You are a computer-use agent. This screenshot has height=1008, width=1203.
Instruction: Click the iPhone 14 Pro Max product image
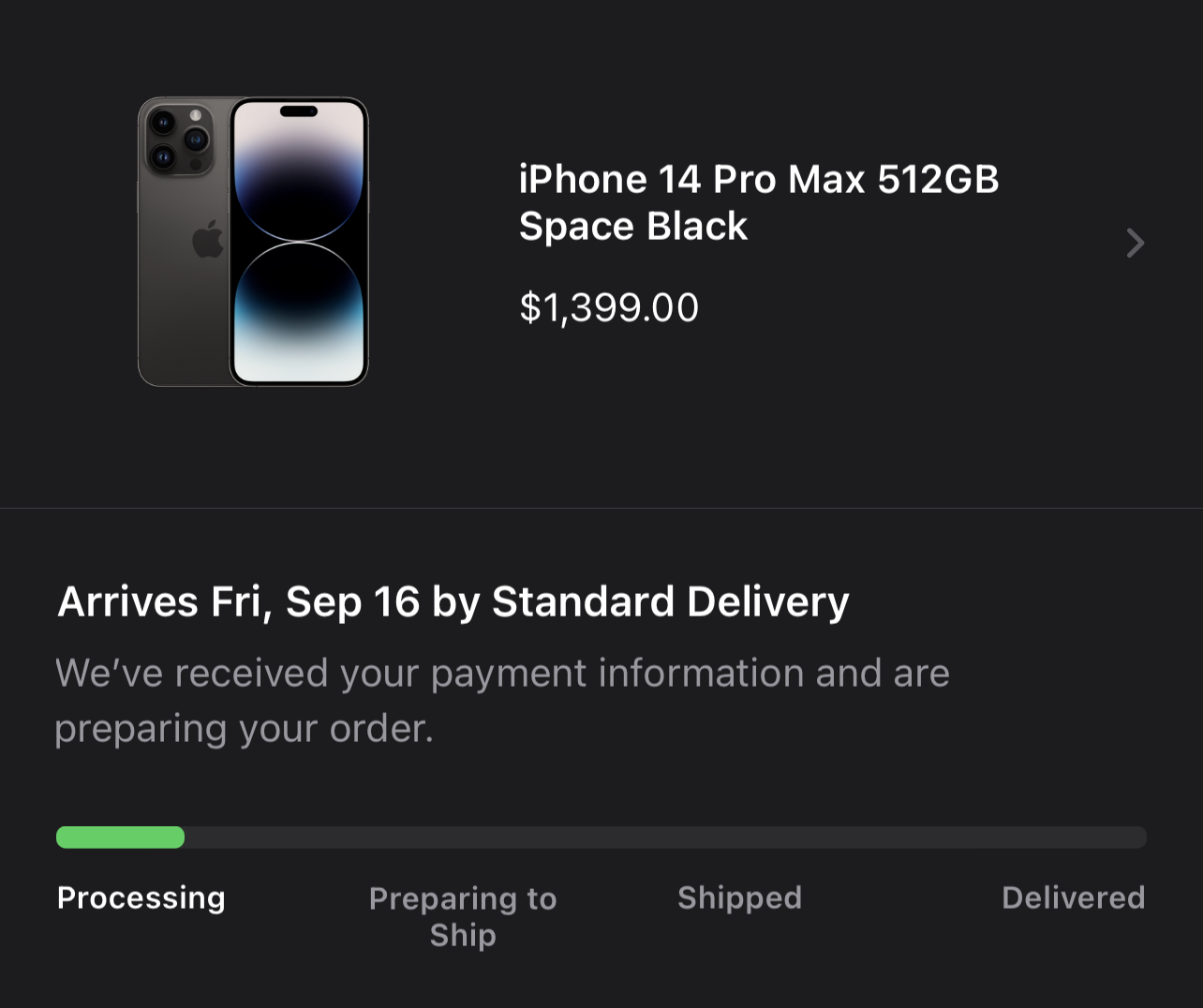click(253, 242)
